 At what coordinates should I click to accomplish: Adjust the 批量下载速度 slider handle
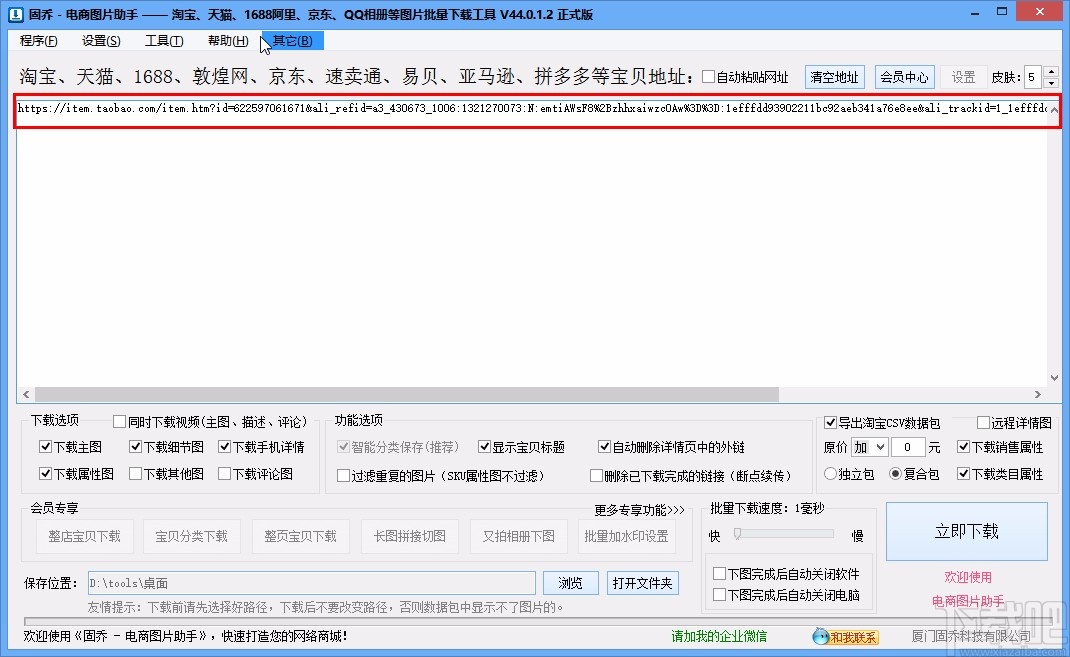point(738,534)
